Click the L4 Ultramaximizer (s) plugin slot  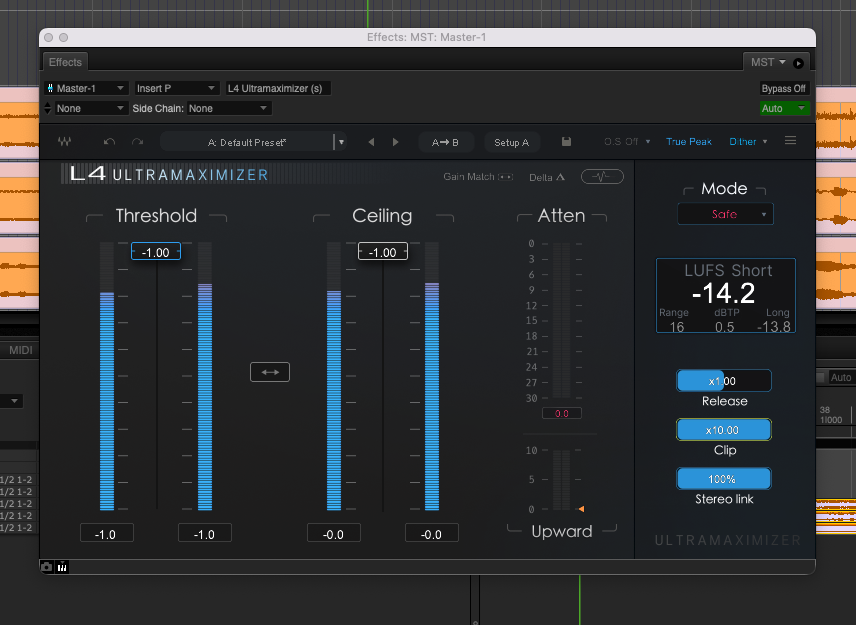278,88
